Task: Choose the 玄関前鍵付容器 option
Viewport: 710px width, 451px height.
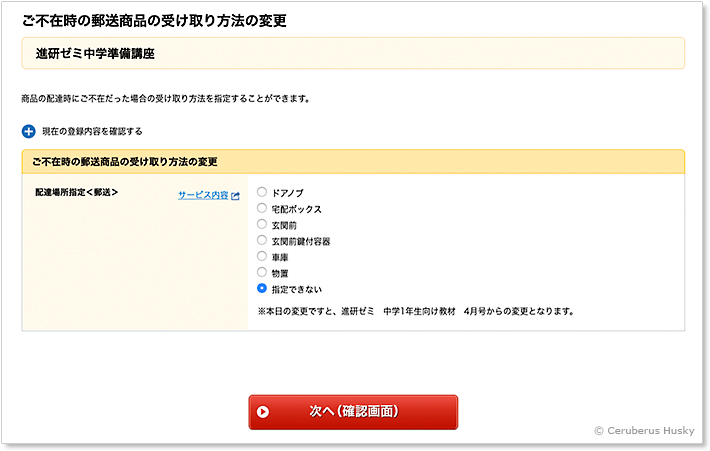Action: [262, 240]
